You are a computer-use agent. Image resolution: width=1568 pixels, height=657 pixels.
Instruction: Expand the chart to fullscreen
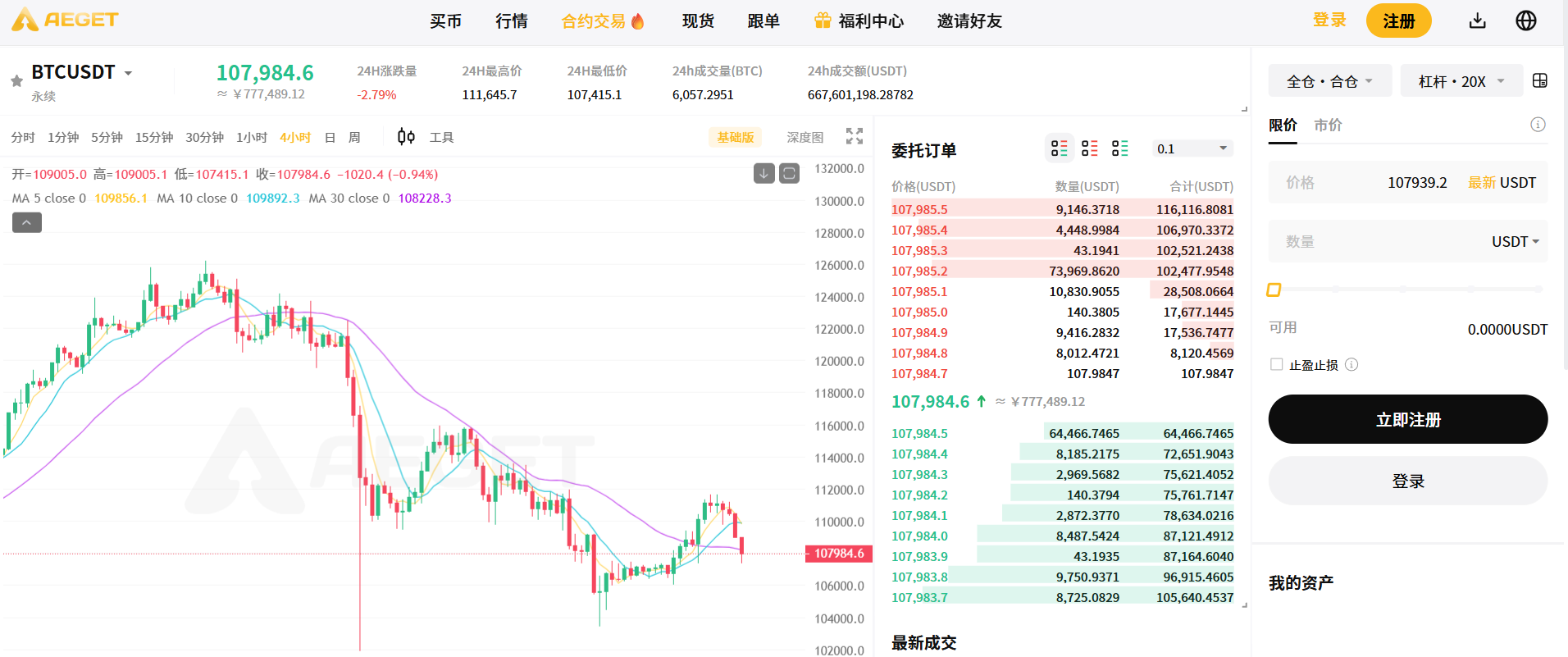(x=855, y=136)
